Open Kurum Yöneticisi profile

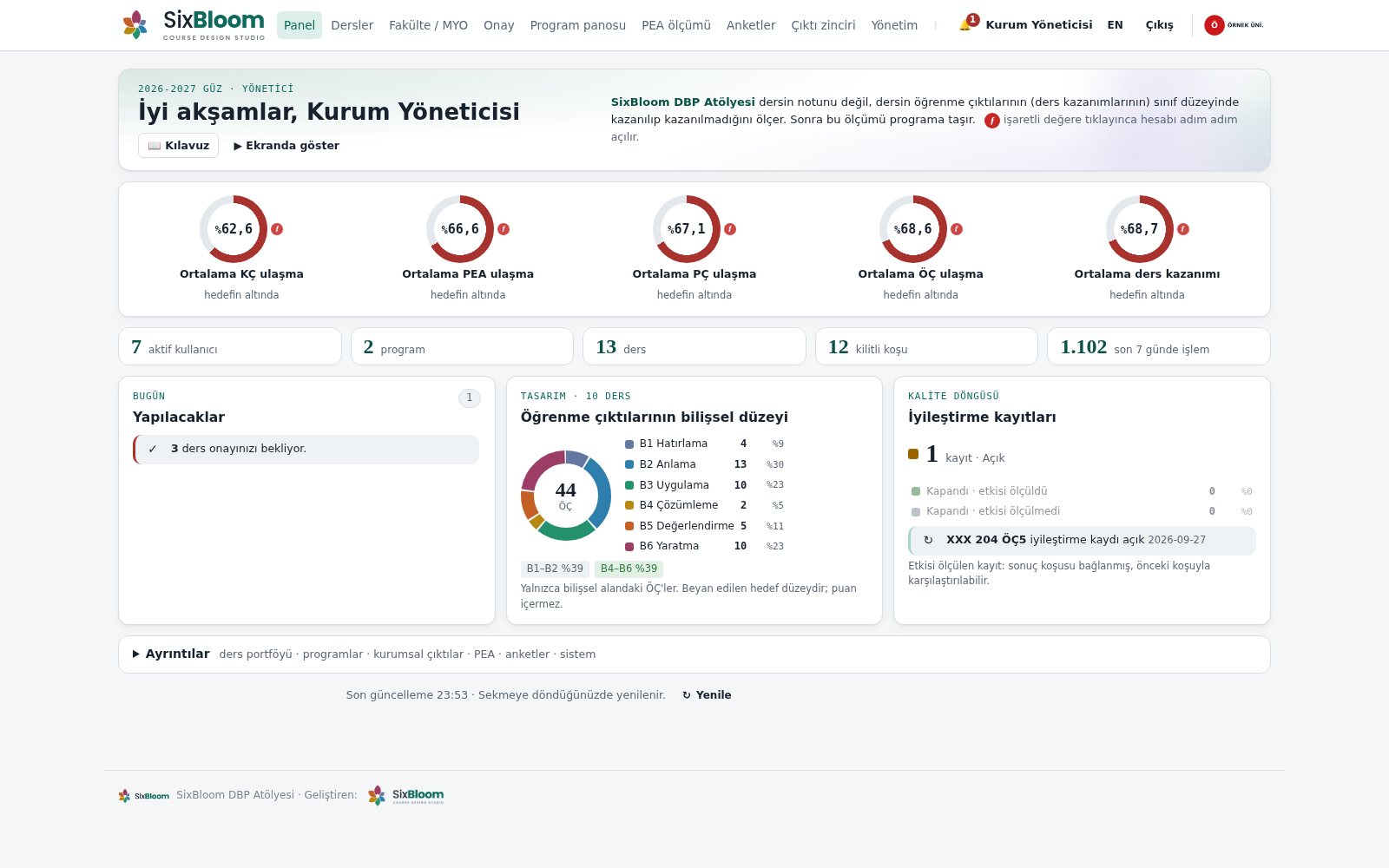coord(1039,25)
